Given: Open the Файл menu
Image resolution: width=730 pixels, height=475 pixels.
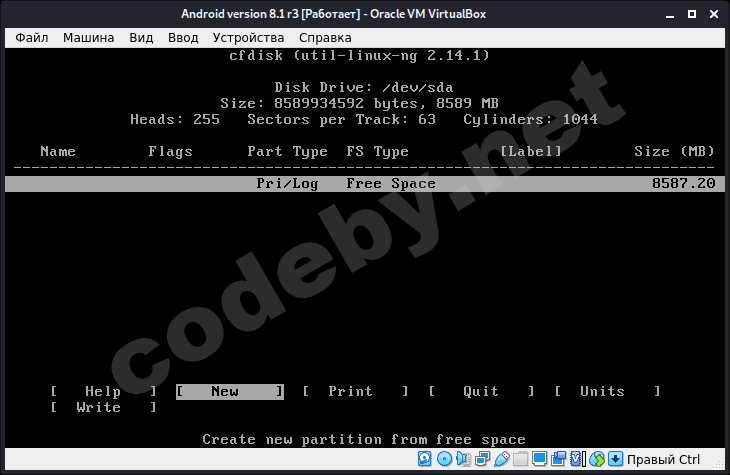Looking at the screenshot, I should [32, 37].
